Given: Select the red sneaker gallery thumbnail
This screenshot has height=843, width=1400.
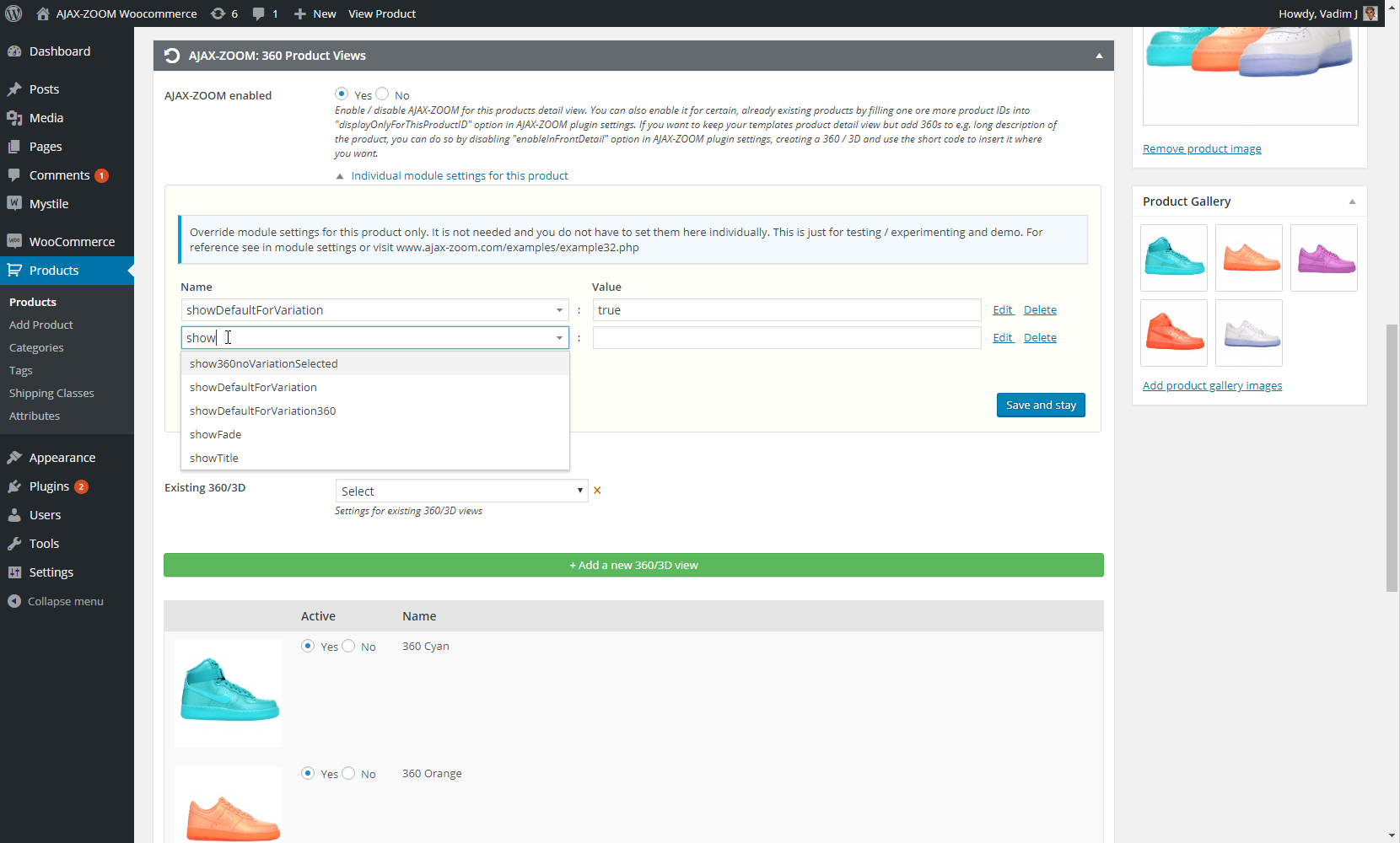Looking at the screenshot, I should click(1174, 333).
